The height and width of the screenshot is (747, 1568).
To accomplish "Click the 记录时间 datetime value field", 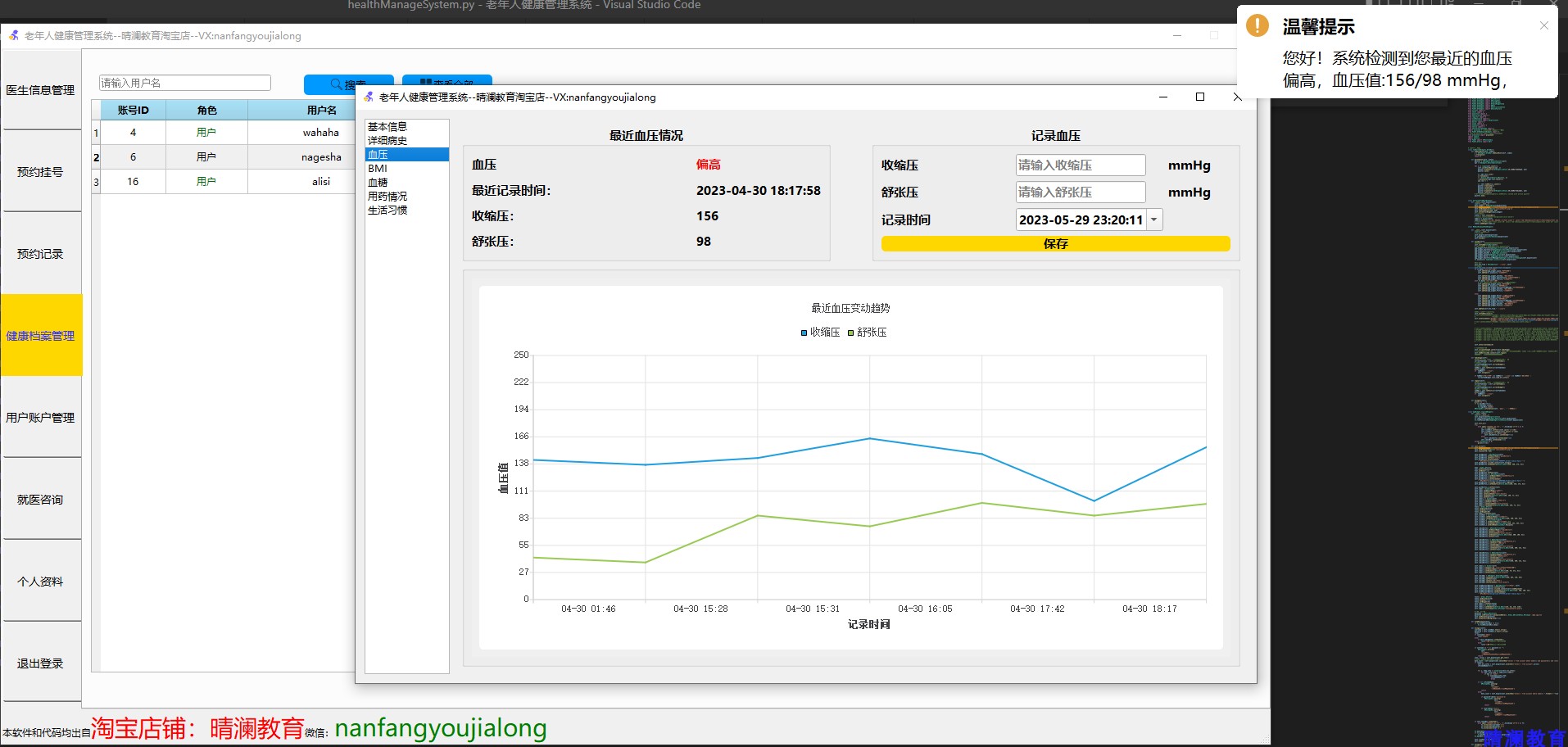I will [x=1081, y=220].
